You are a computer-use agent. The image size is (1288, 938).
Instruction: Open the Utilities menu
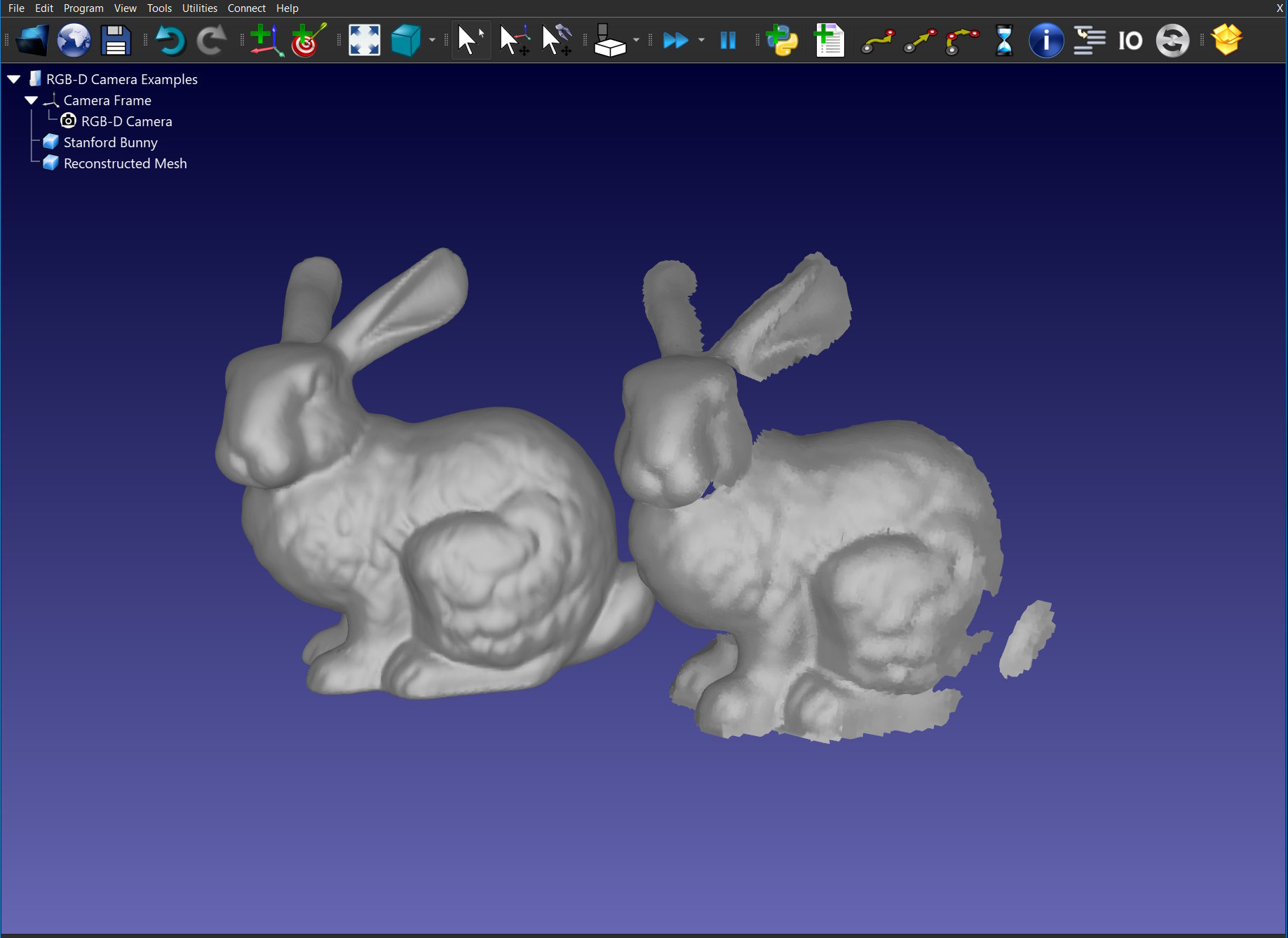[x=199, y=8]
